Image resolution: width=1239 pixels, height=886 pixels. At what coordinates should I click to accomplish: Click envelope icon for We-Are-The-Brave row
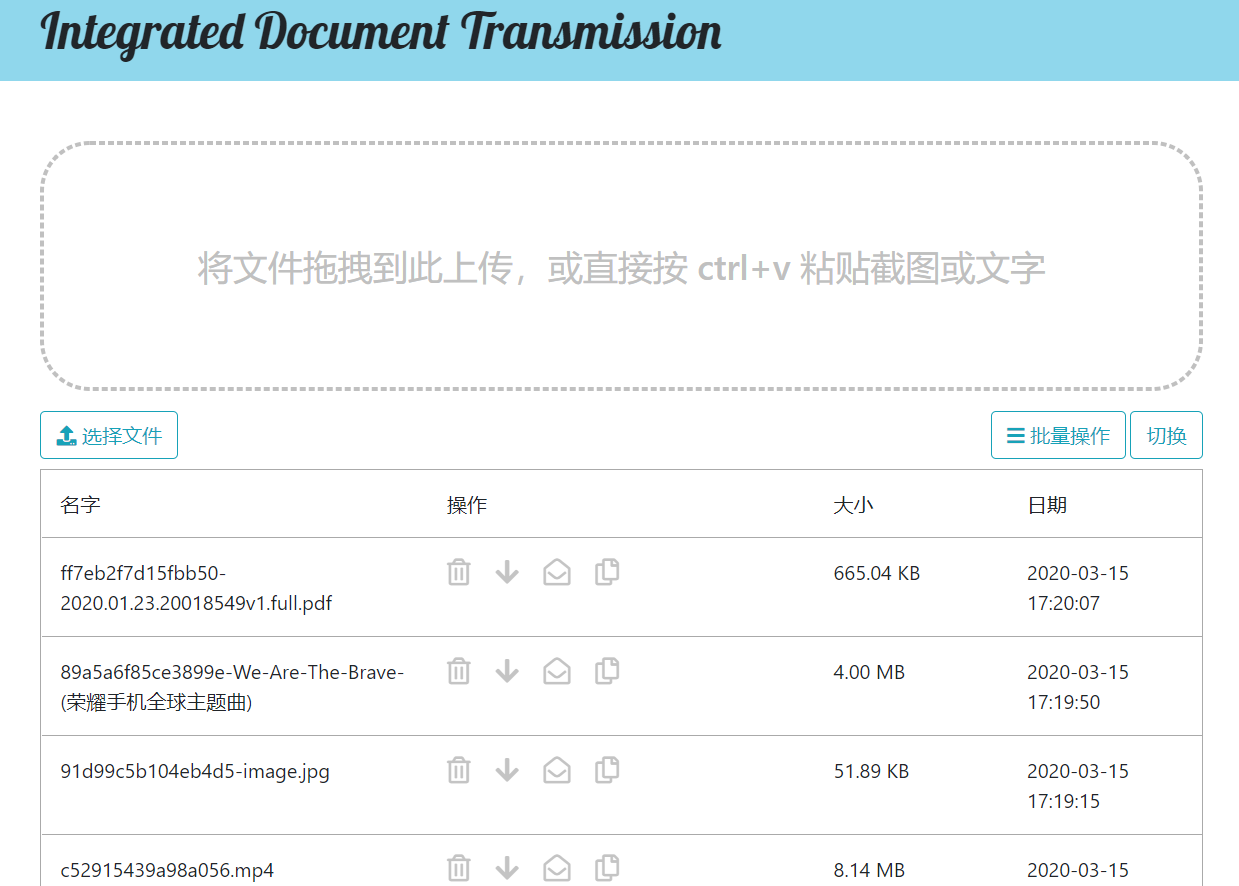(x=557, y=671)
